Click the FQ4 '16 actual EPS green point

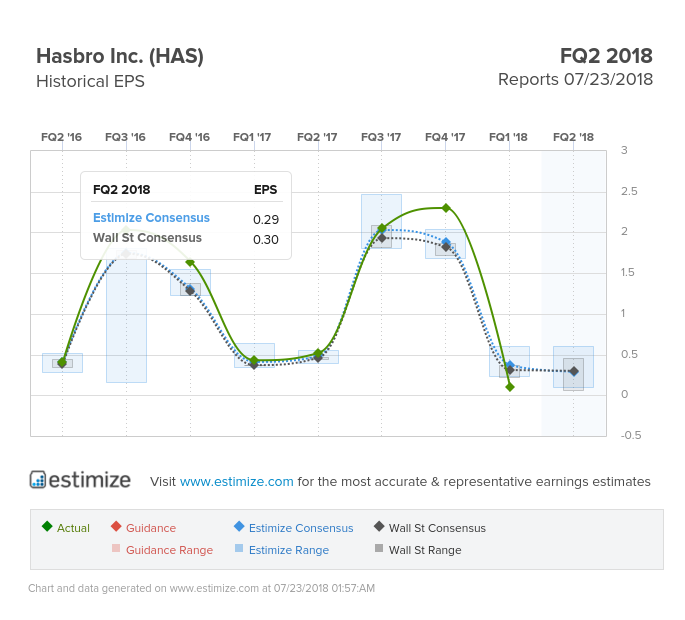click(x=190, y=262)
